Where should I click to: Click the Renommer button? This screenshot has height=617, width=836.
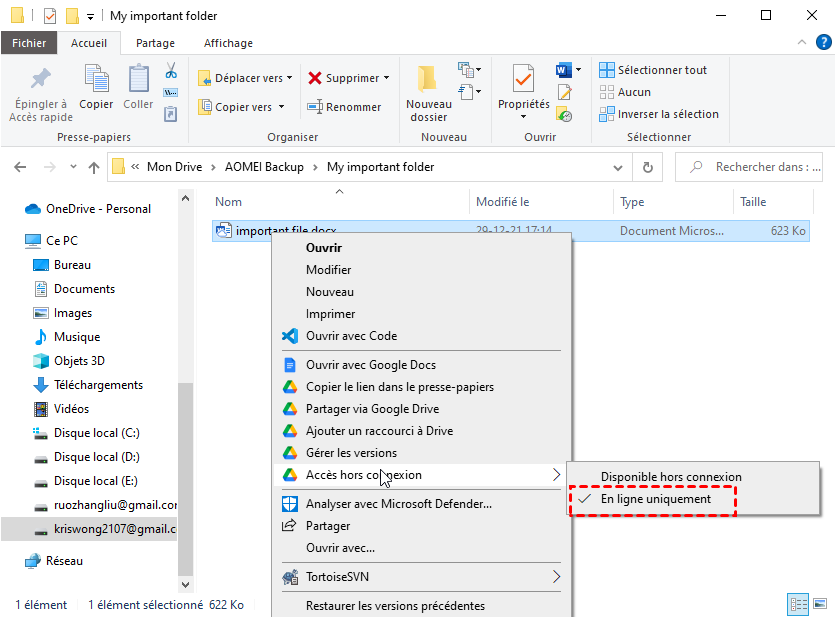344,107
